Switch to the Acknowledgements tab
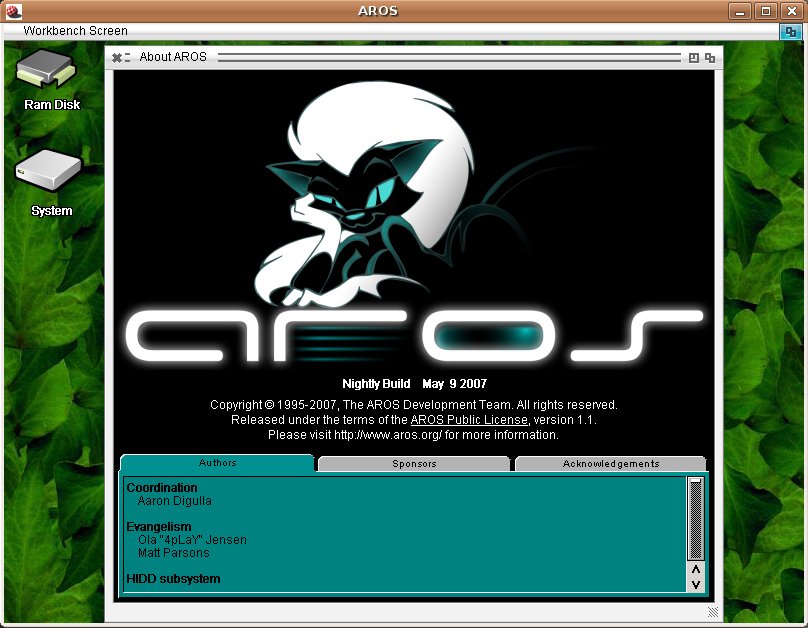The width and height of the screenshot is (808, 628). click(610, 464)
